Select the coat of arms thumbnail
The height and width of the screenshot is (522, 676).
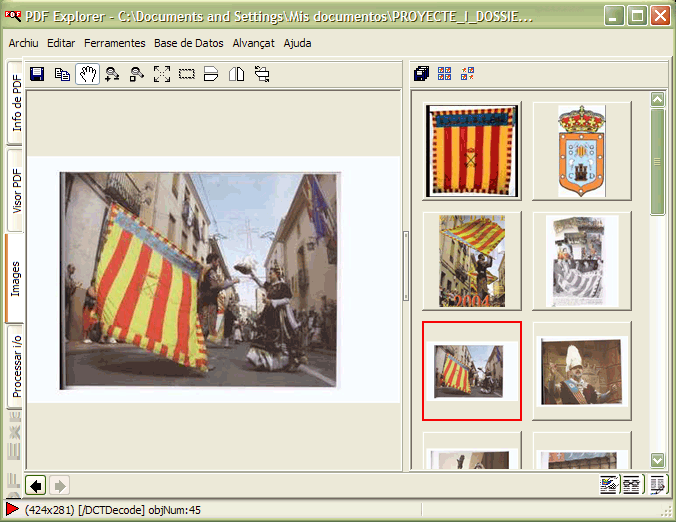[x=581, y=151]
